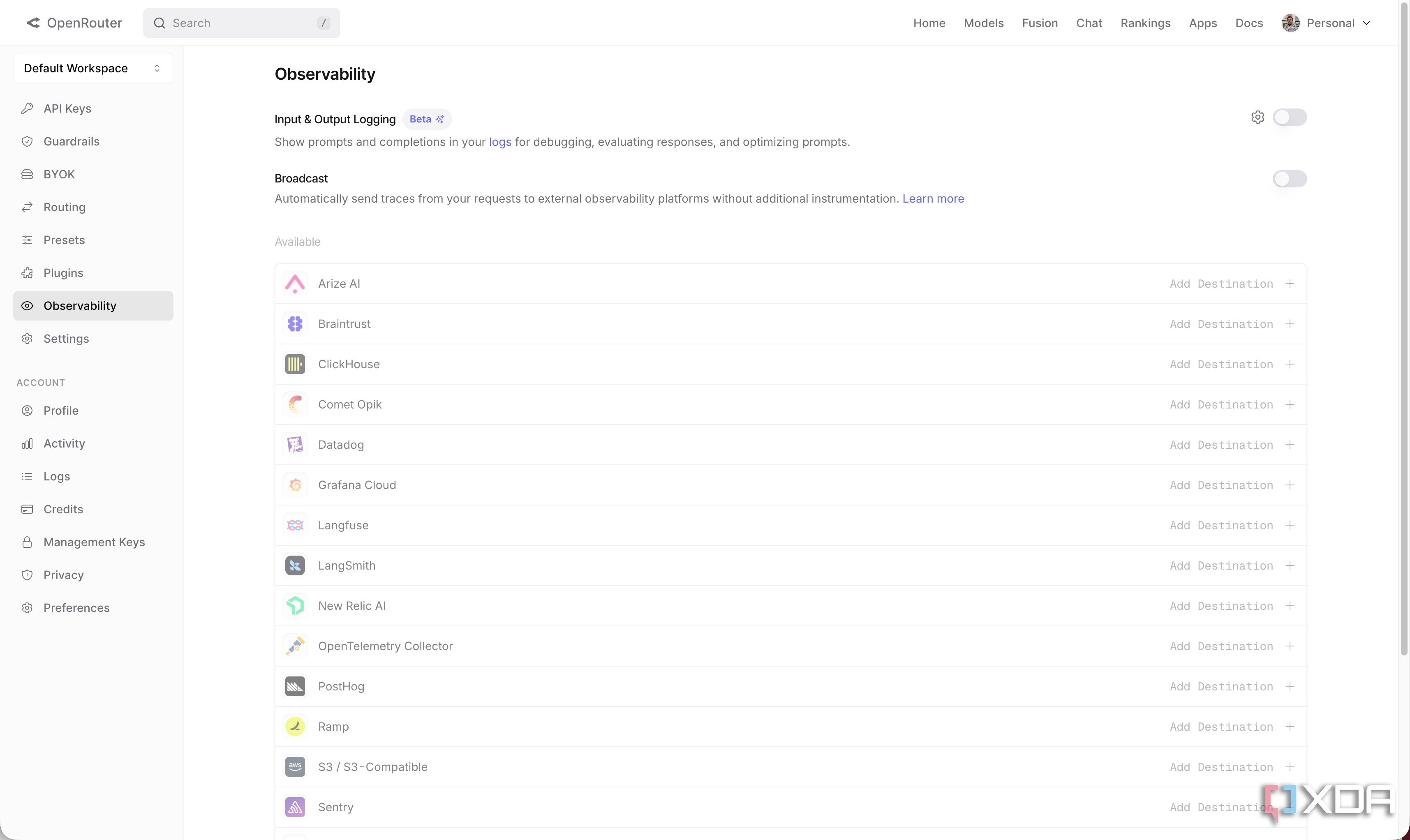Click the New Relic AI logo icon
Viewport: 1410px width, 840px height.
295,606
